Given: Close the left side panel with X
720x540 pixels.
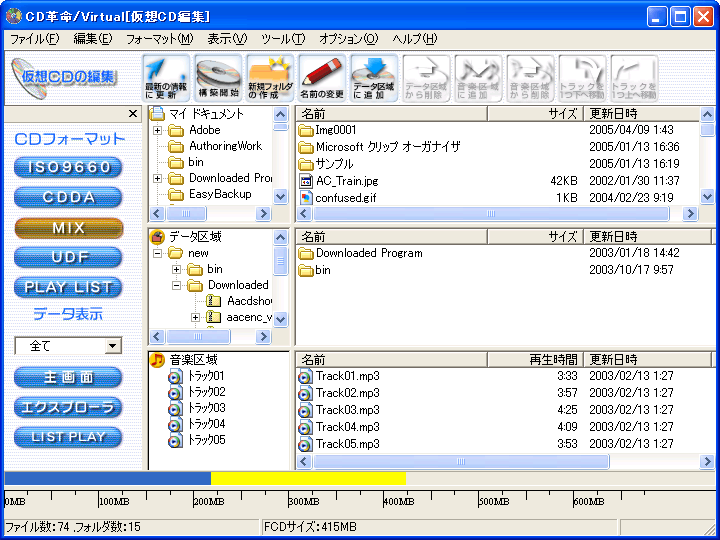Looking at the screenshot, I should pyautogui.click(x=133, y=113).
